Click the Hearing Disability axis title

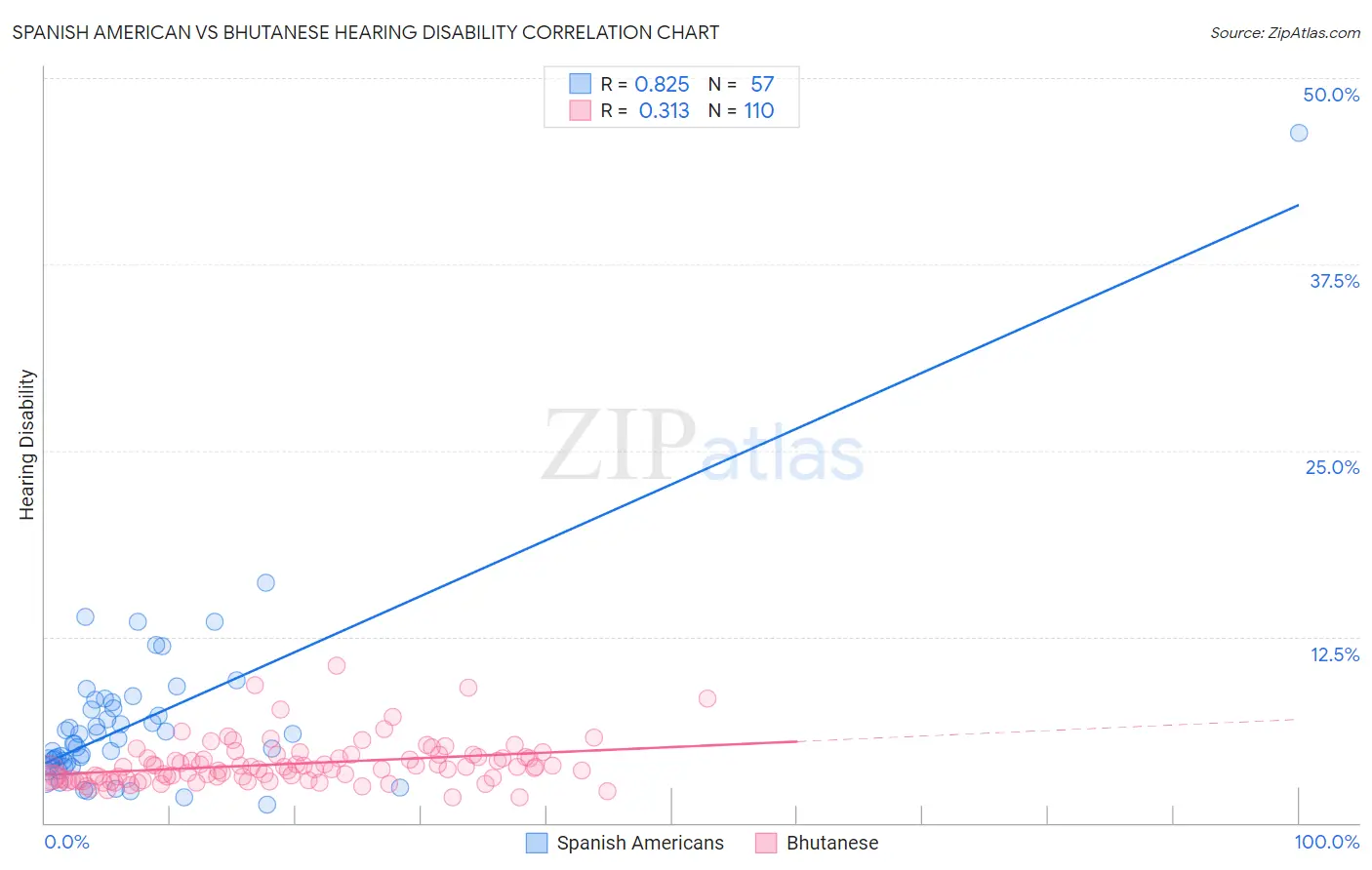[26, 445]
